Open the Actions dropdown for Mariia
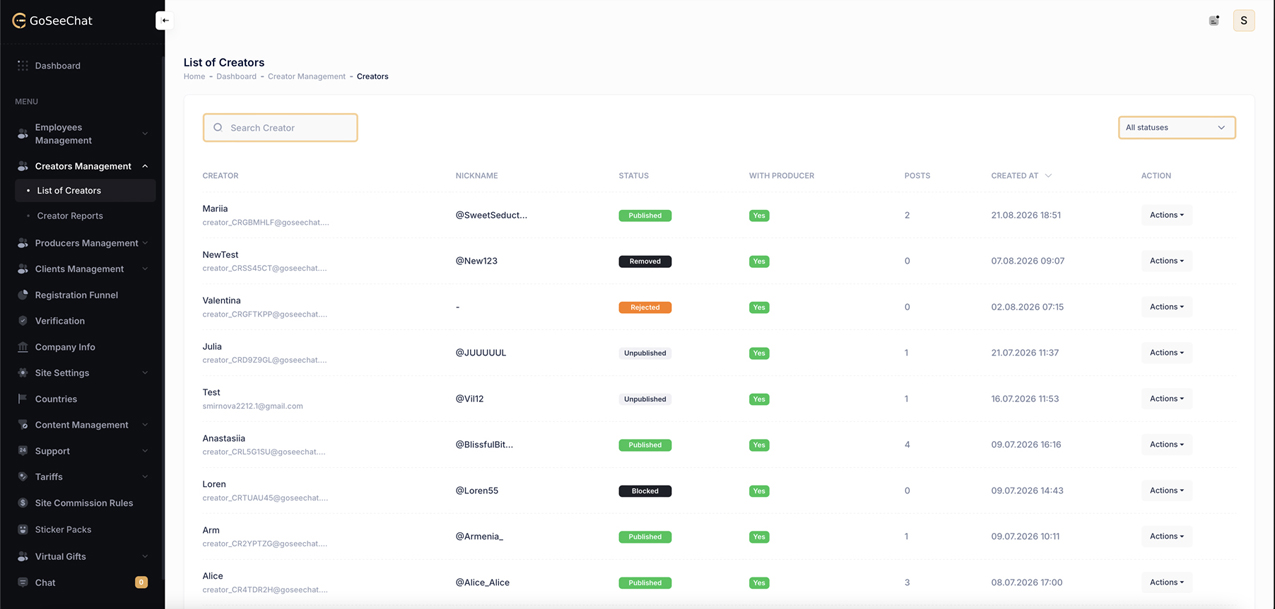Viewport: 1275px width, 609px height. [1166, 215]
